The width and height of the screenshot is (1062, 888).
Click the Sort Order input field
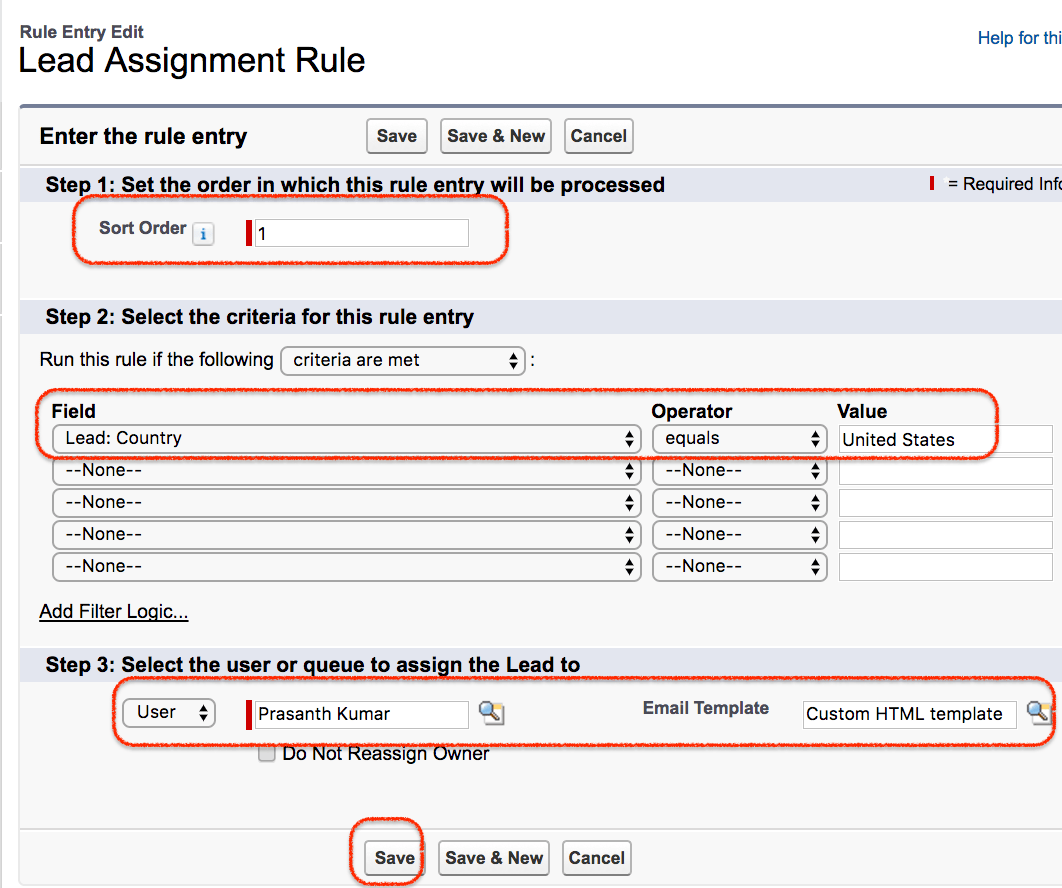[x=360, y=233]
